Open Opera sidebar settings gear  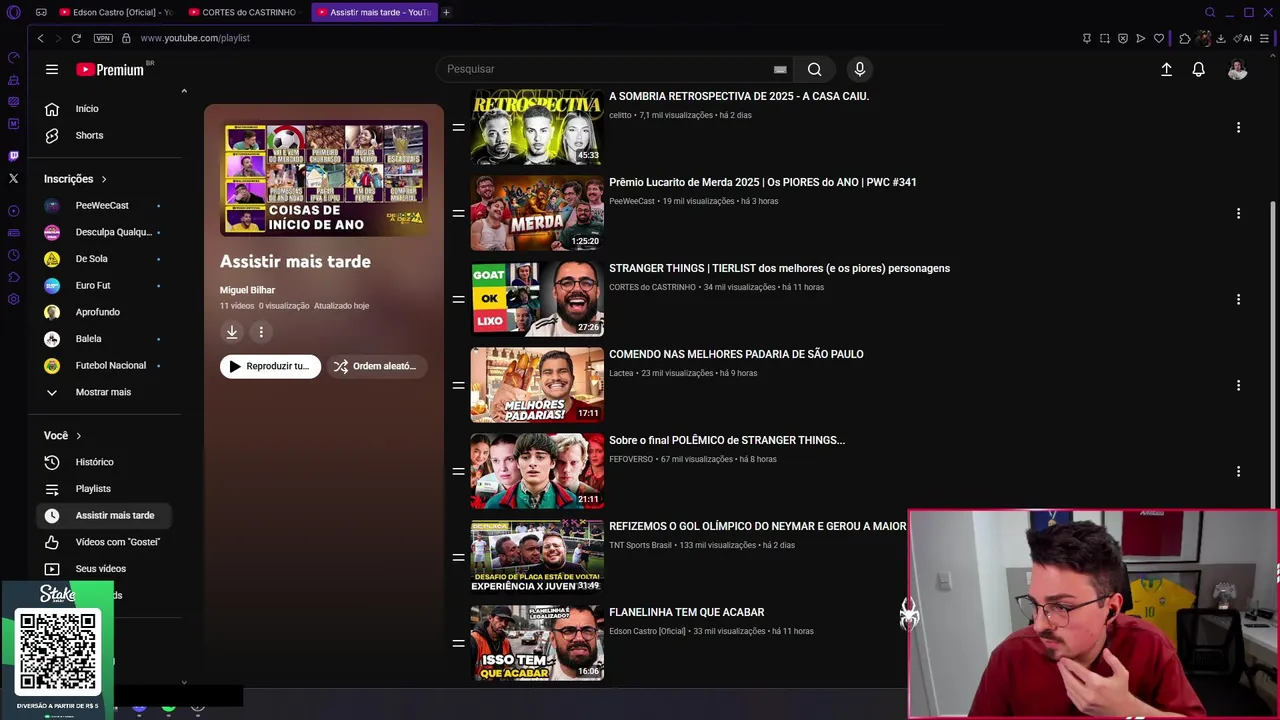click(13, 299)
